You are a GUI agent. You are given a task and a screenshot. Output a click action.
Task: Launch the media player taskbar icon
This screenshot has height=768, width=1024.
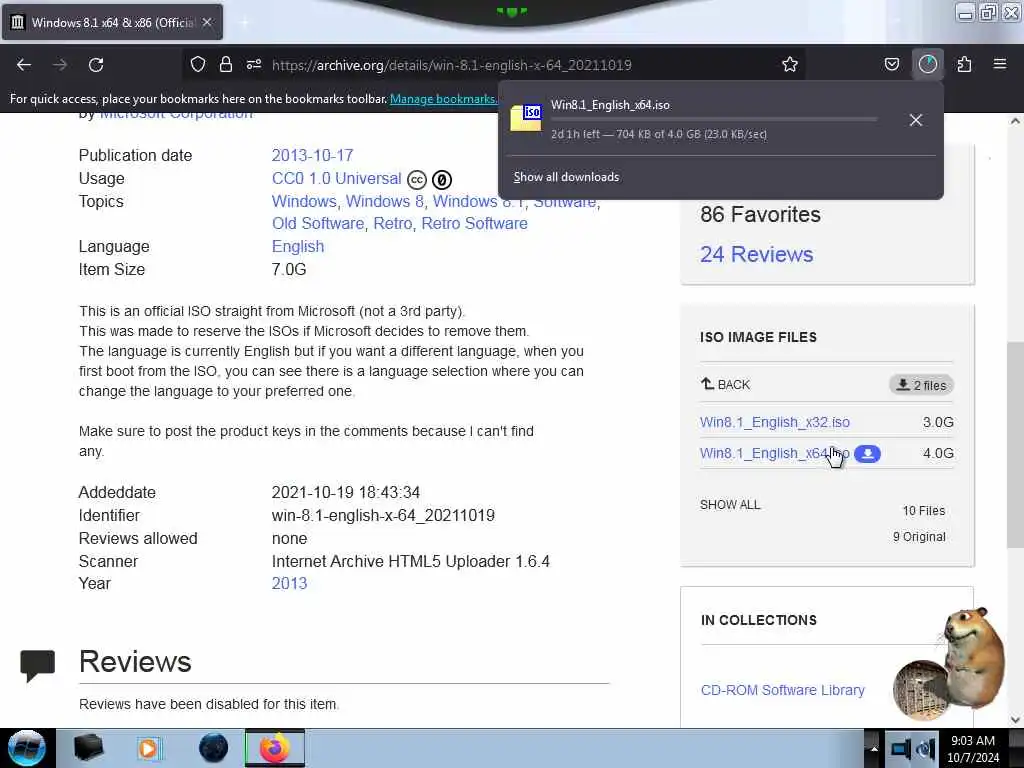pyautogui.click(x=148, y=748)
